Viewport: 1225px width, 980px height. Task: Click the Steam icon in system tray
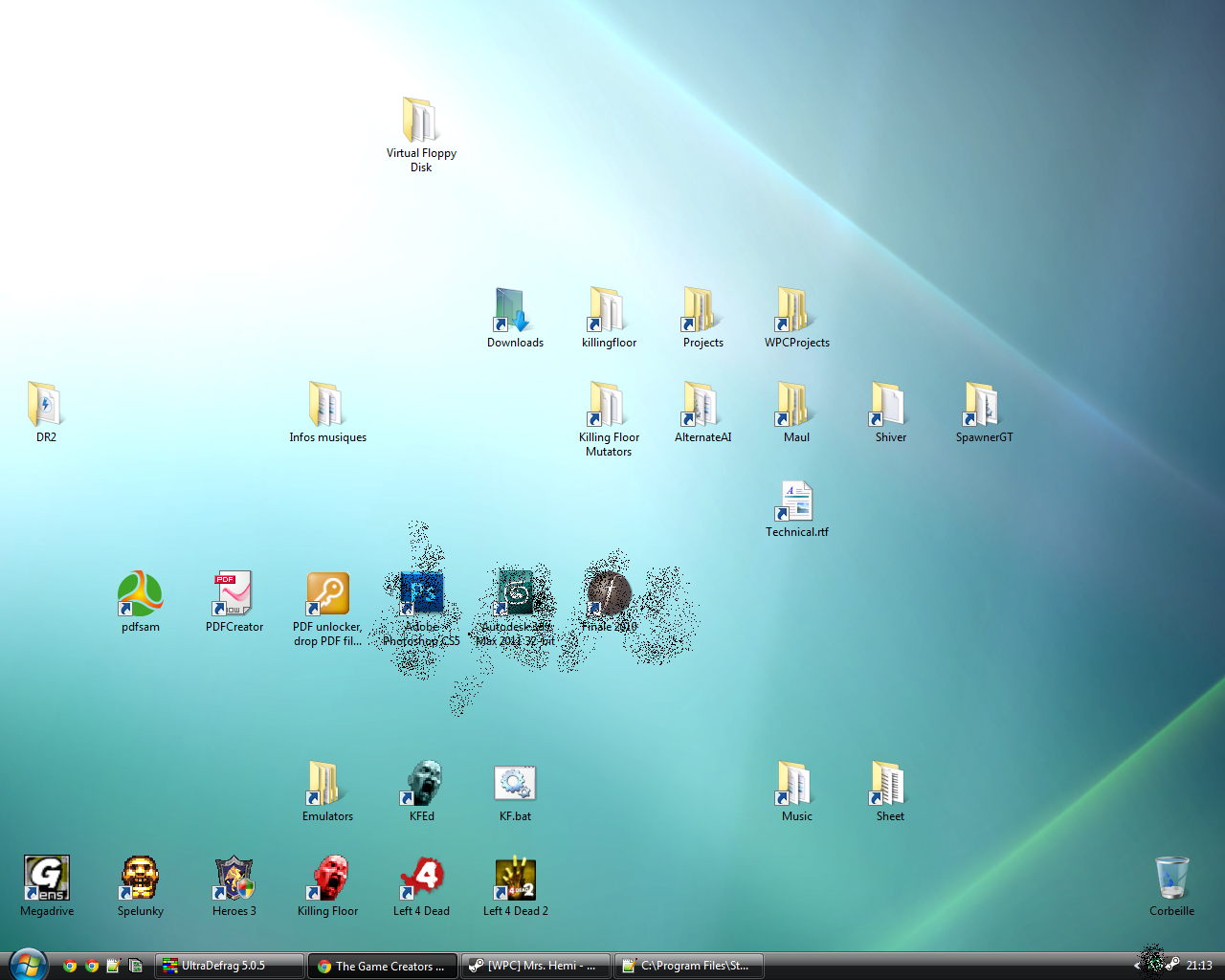[x=1172, y=965]
